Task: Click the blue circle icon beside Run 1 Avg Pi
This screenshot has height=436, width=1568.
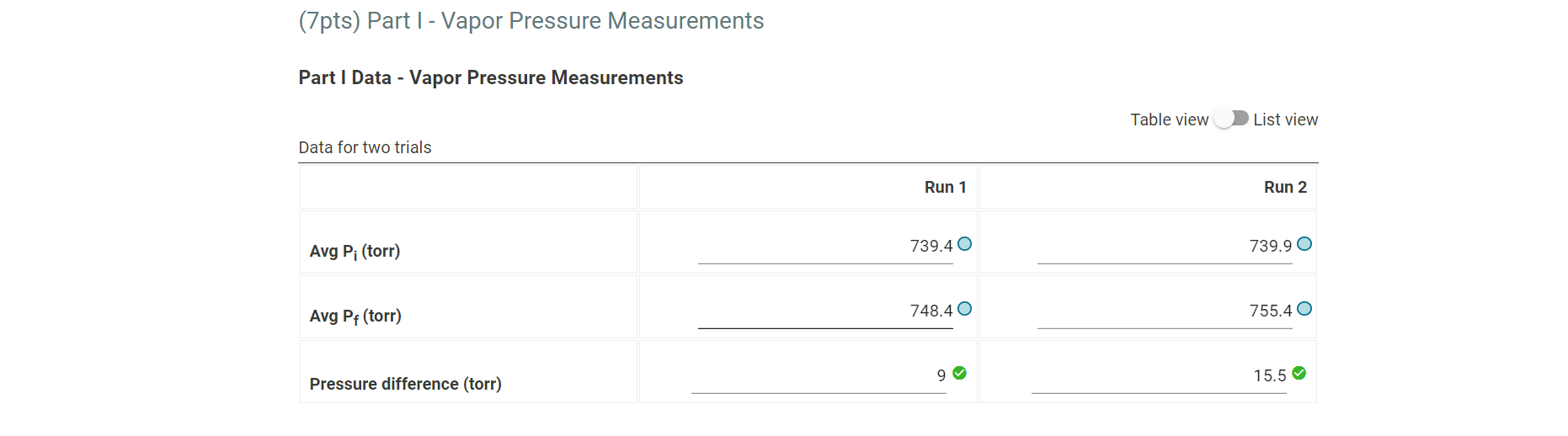Action: [965, 244]
